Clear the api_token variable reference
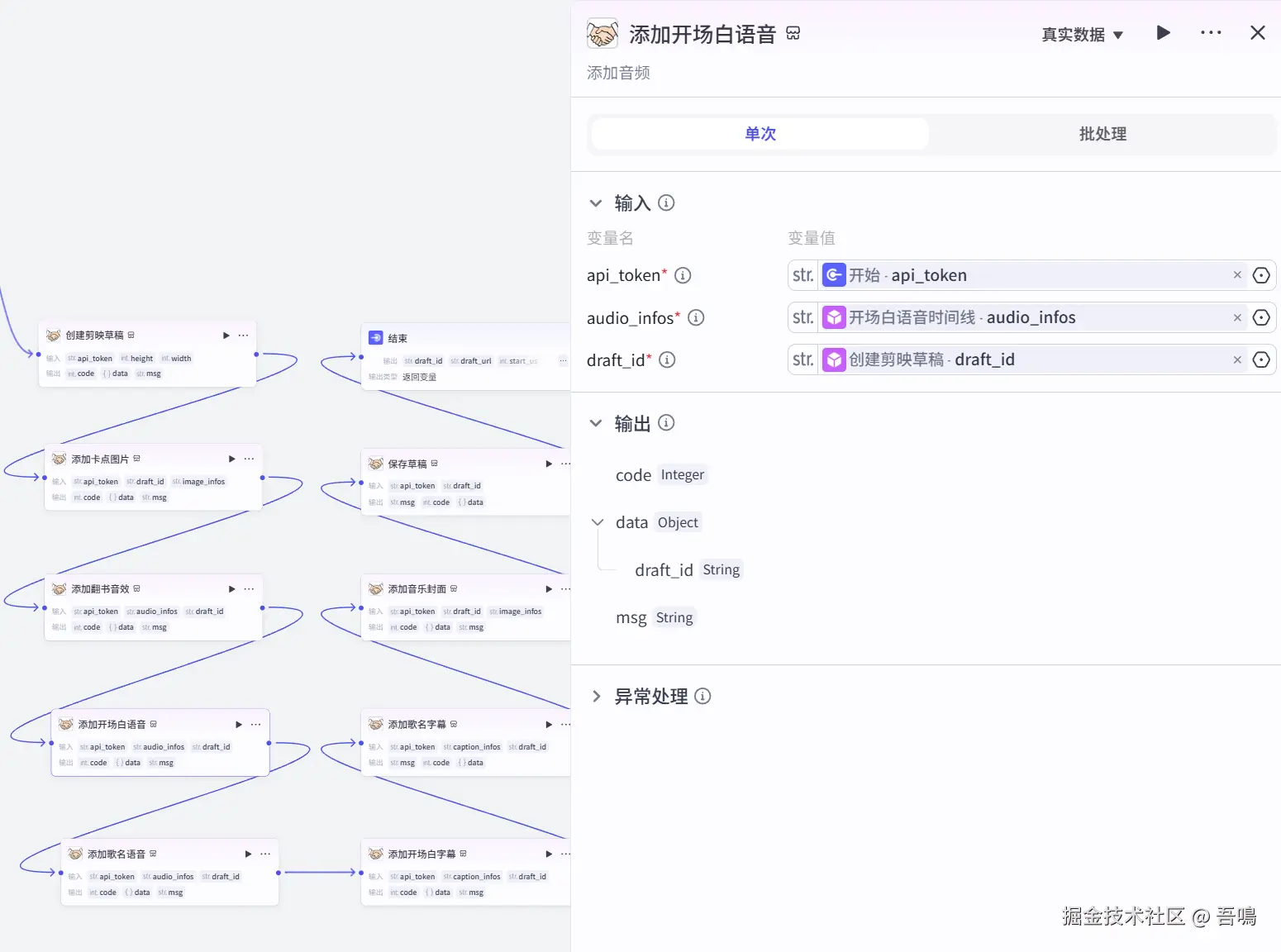1281x952 pixels. click(1237, 275)
